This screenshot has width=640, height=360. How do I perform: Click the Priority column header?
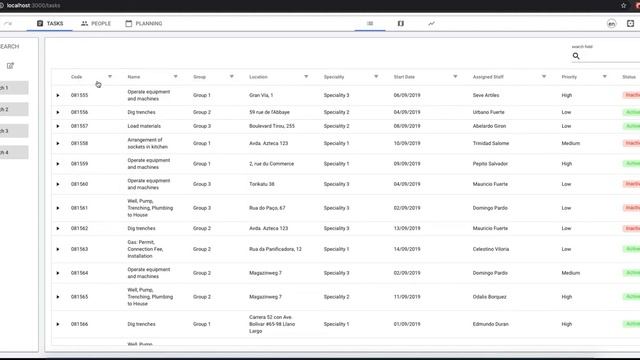pos(569,77)
